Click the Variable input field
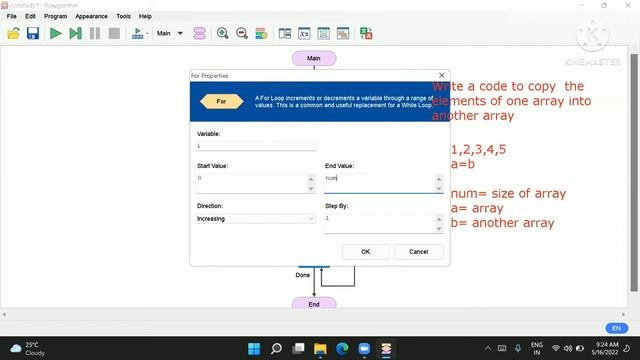 click(256, 146)
